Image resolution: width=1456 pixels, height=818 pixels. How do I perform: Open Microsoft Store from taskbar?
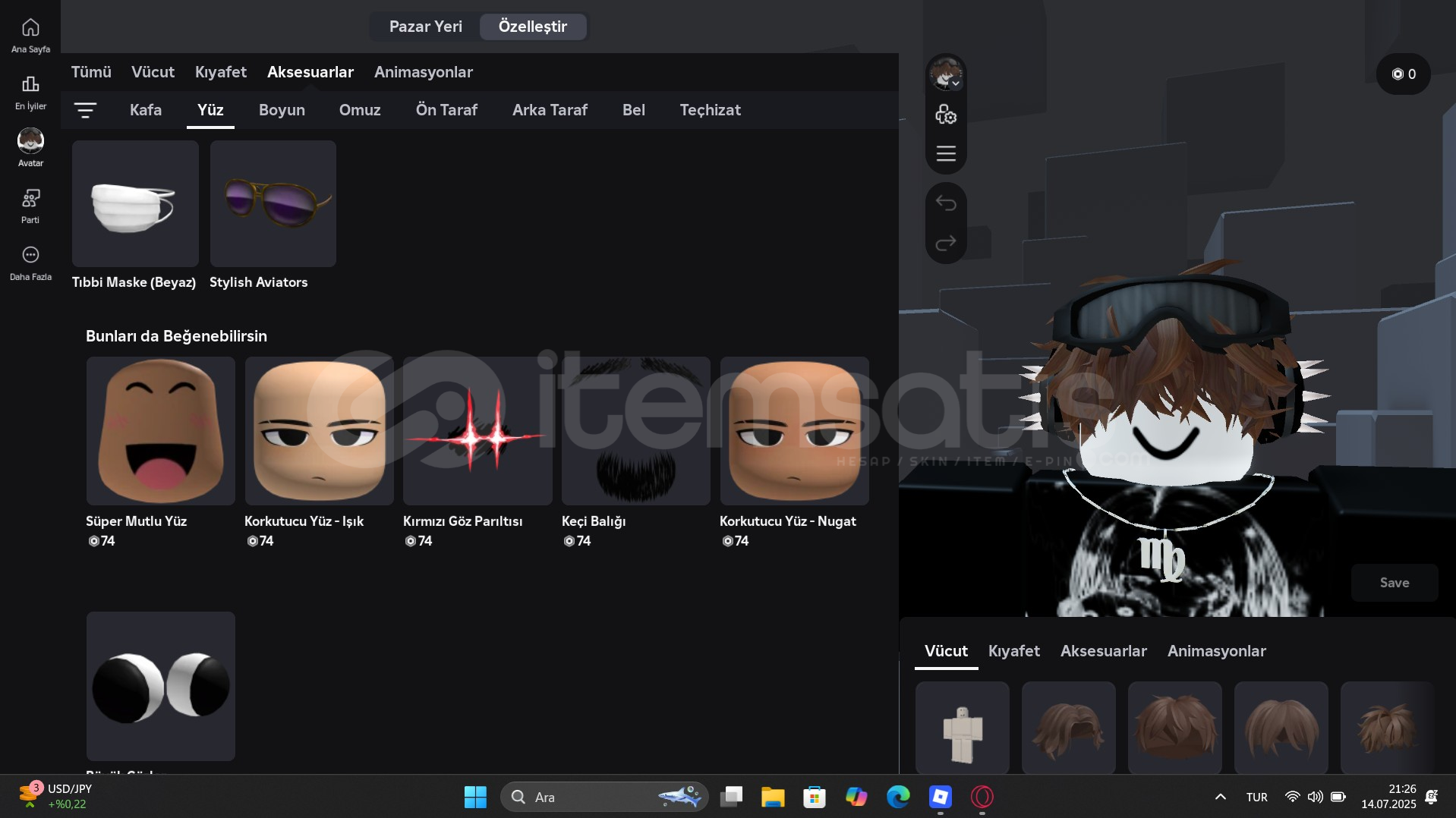click(x=815, y=797)
